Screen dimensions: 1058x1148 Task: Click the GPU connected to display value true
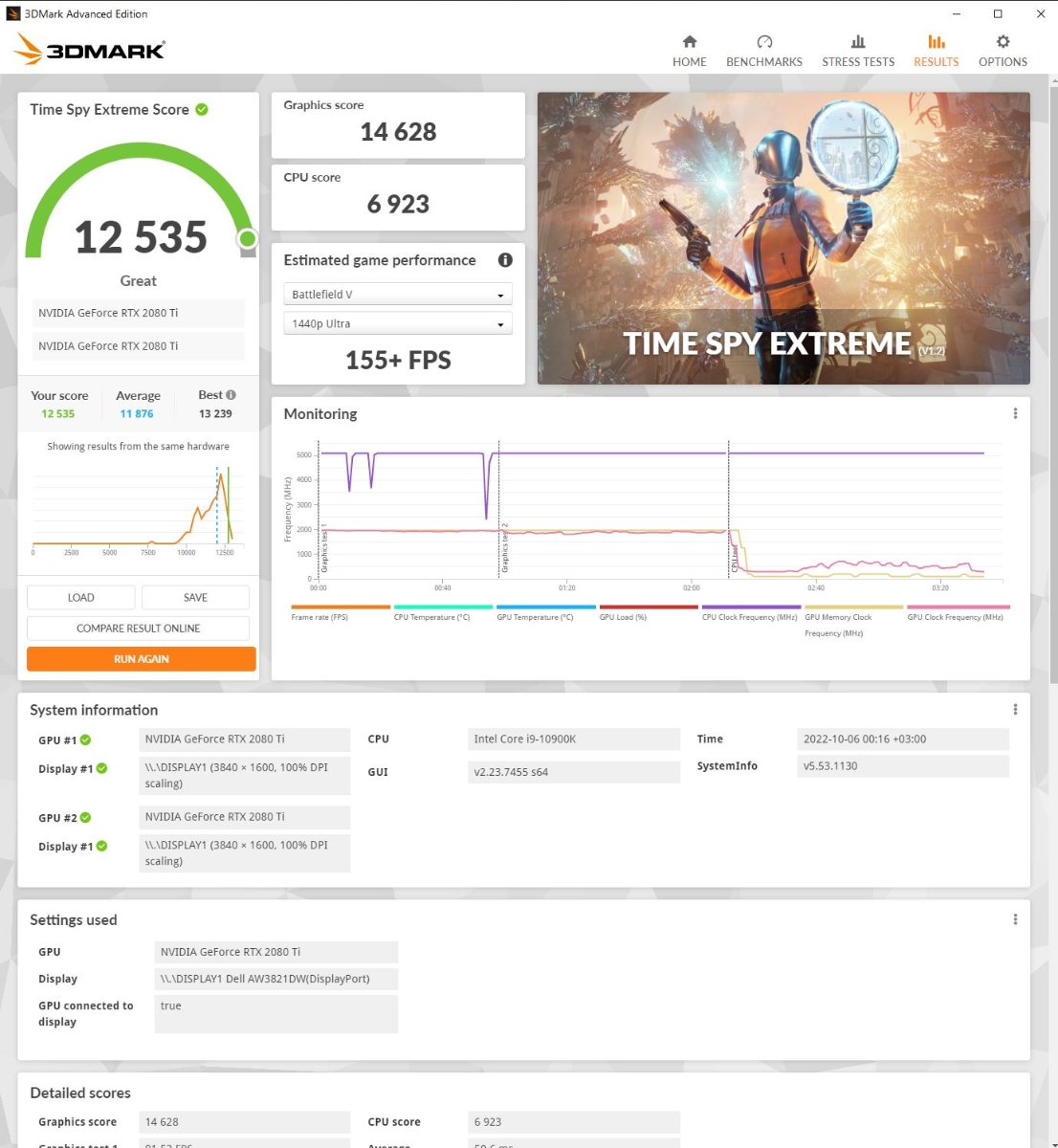[276, 1013]
